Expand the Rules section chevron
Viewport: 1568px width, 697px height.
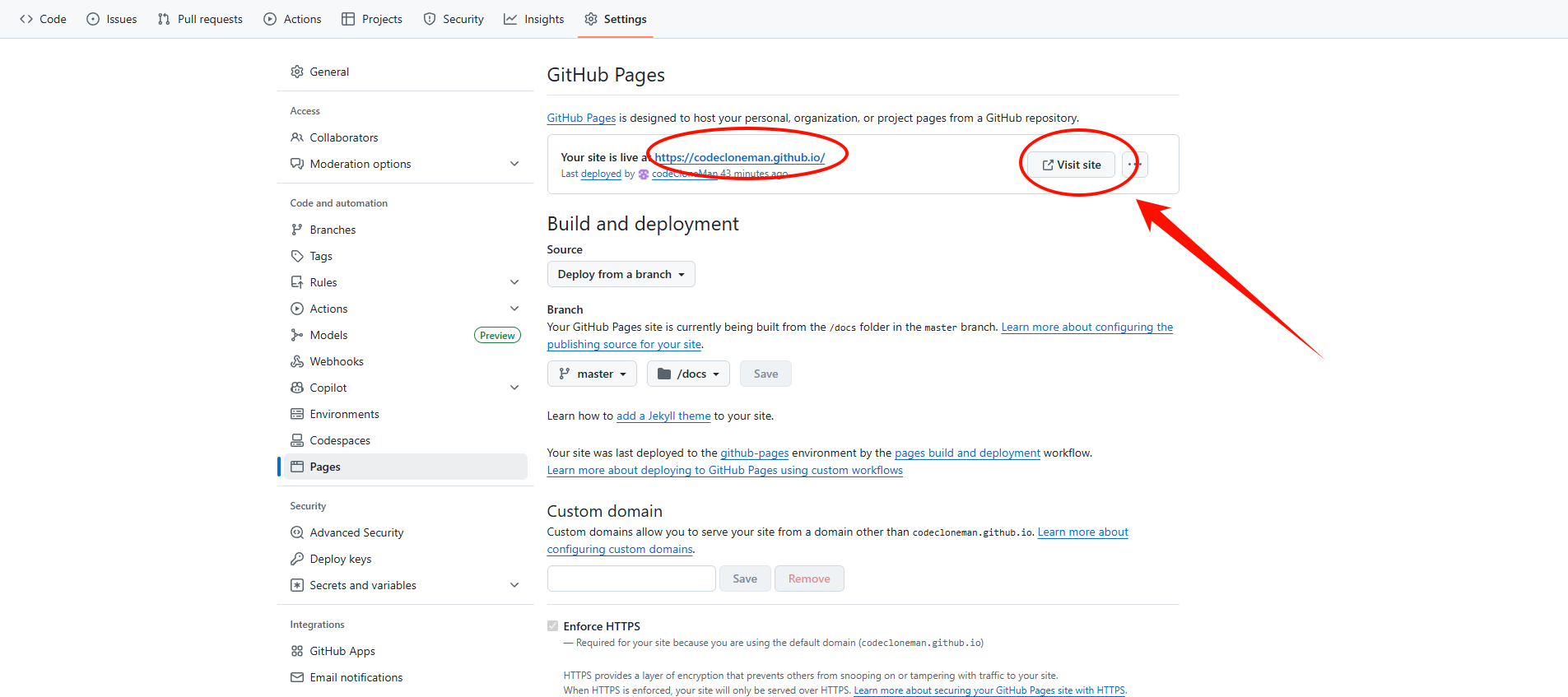[514, 282]
